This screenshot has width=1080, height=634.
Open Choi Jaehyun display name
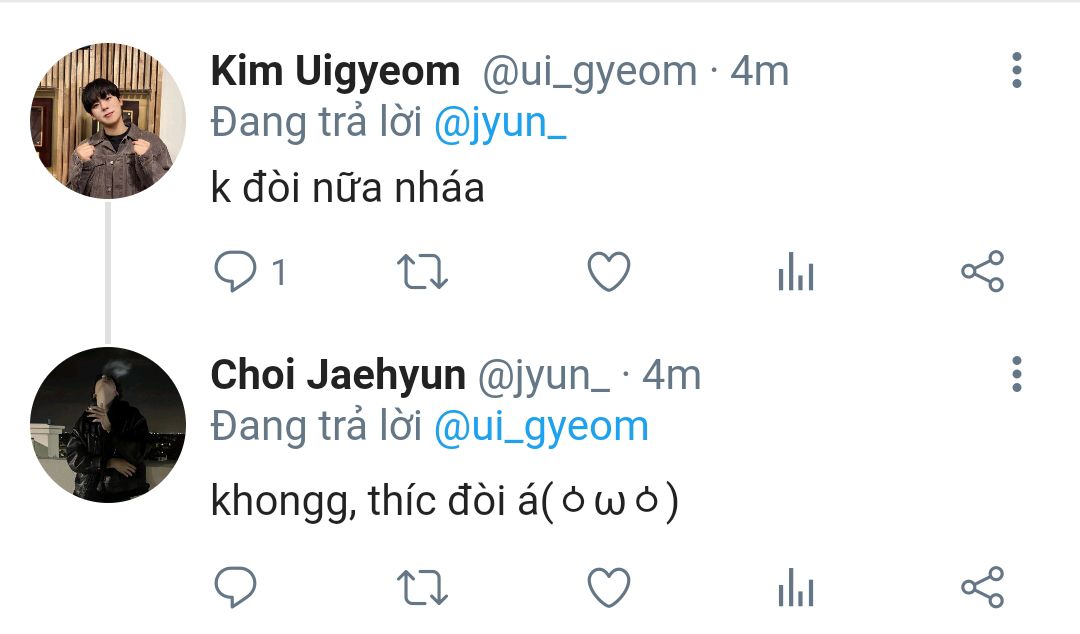point(338,375)
